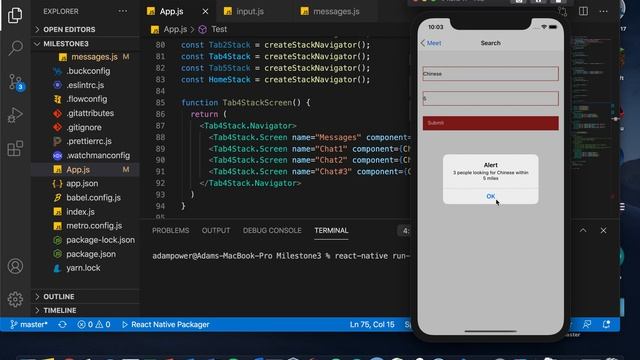This screenshot has width=640, height=360.
Task: Open the OUTPUT panel tab
Action: [216, 231]
